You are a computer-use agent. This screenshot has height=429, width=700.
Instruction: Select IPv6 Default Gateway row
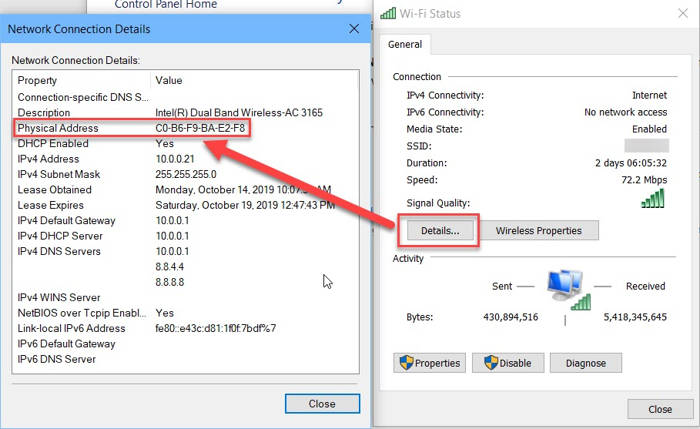(x=185, y=344)
